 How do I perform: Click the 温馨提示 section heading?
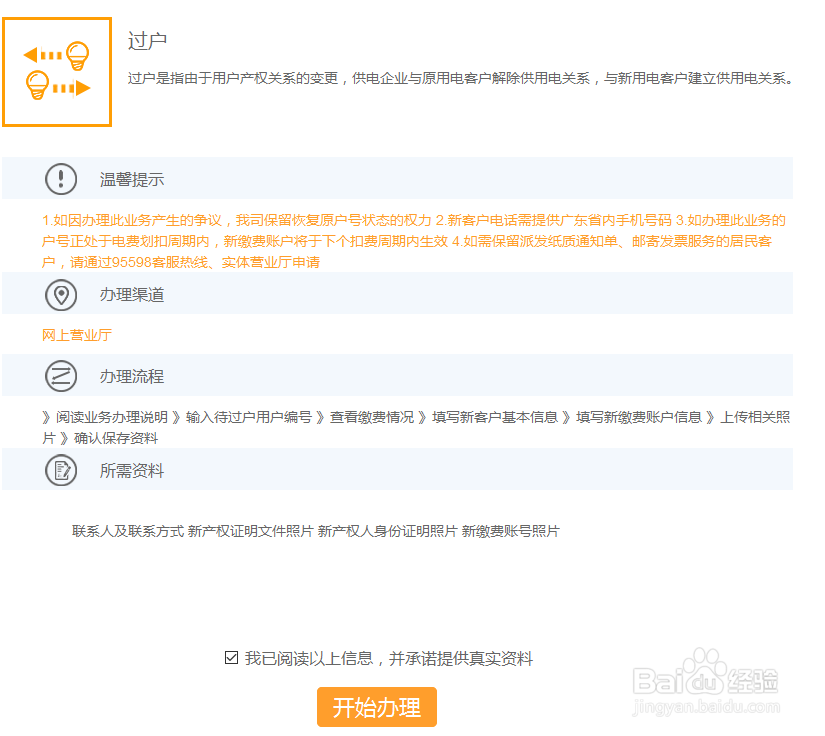(x=132, y=179)
